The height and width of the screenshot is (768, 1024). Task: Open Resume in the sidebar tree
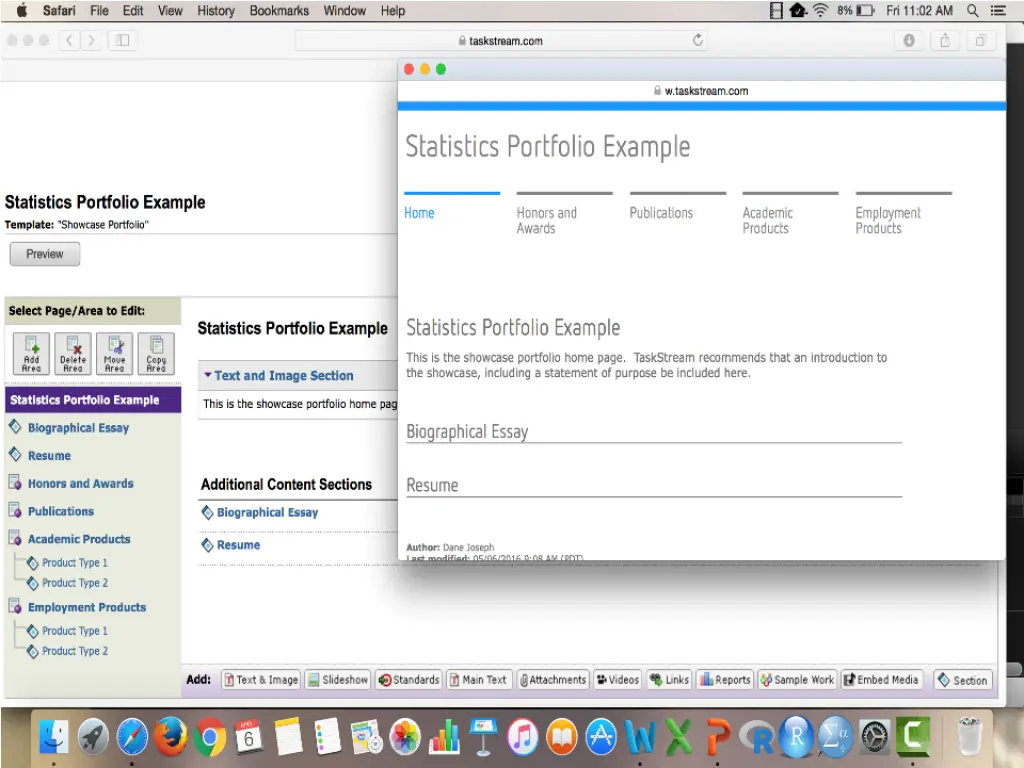(x=49, y=456)
